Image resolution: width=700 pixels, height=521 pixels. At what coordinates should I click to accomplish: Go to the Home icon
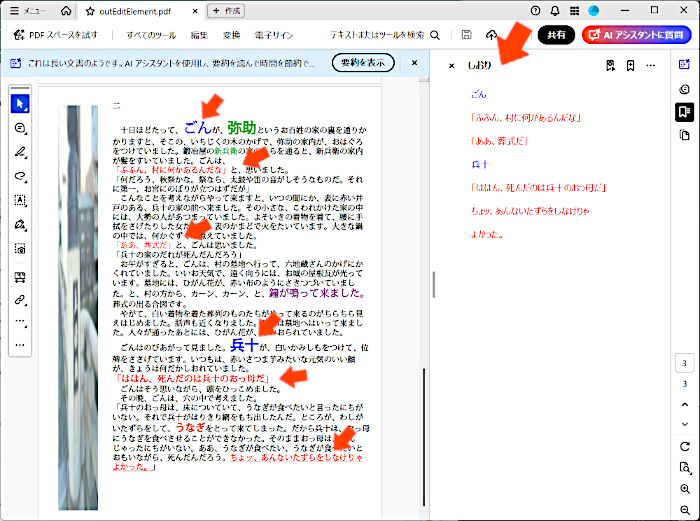[66, 11]
